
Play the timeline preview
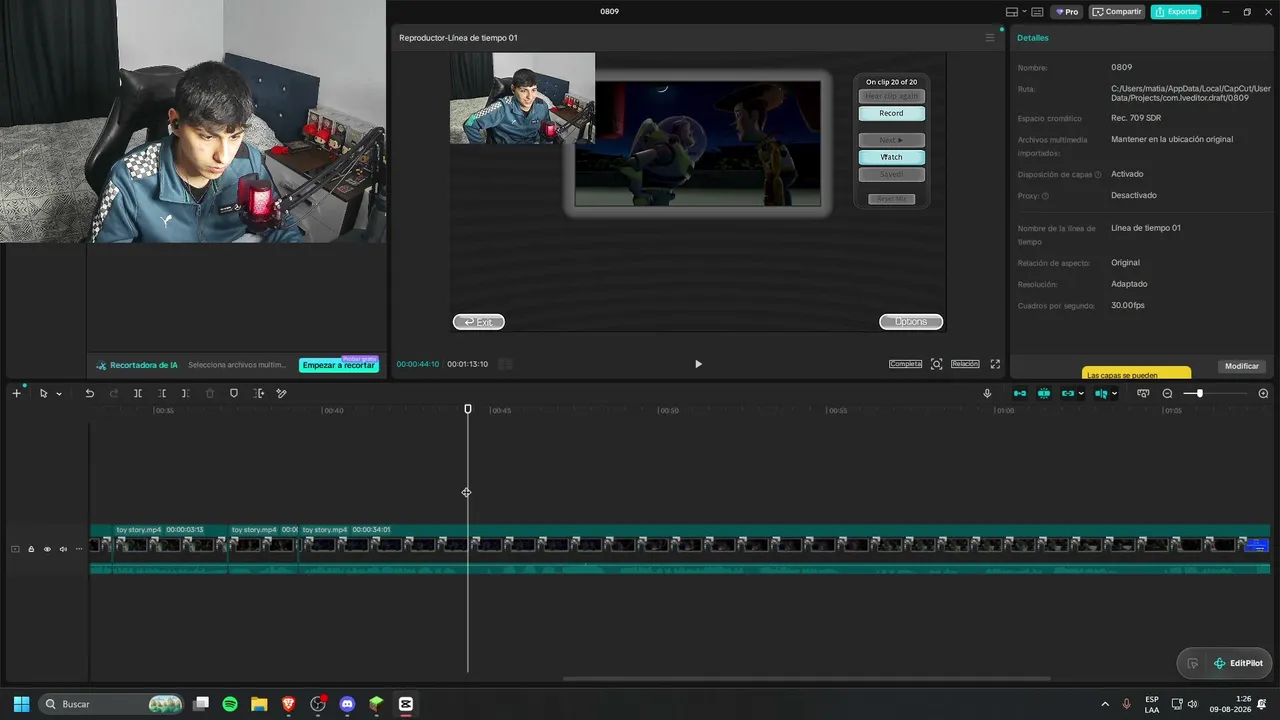[698, 364]
